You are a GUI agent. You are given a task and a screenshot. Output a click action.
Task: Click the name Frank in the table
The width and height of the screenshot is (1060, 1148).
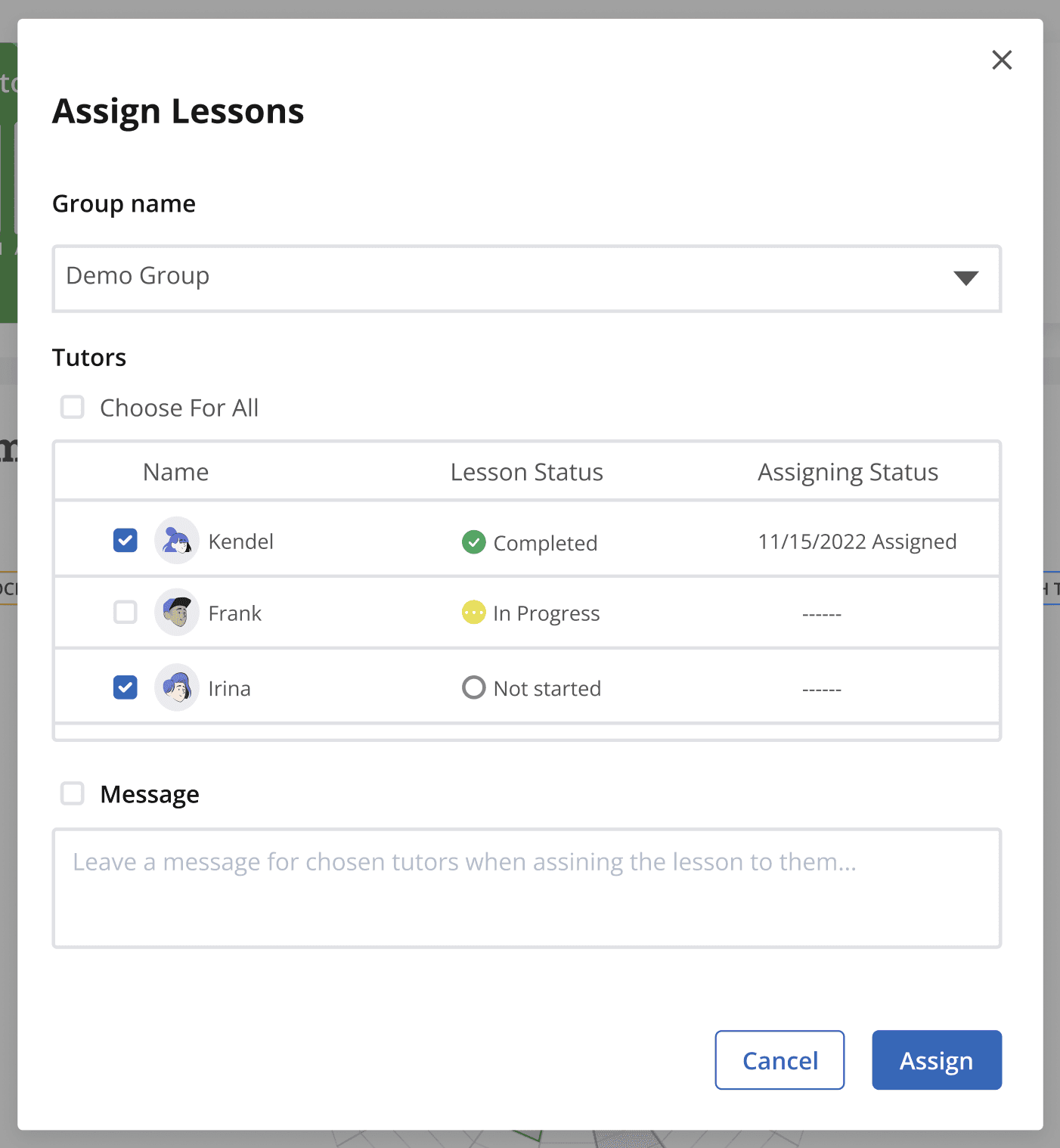[x=235, y=613]
